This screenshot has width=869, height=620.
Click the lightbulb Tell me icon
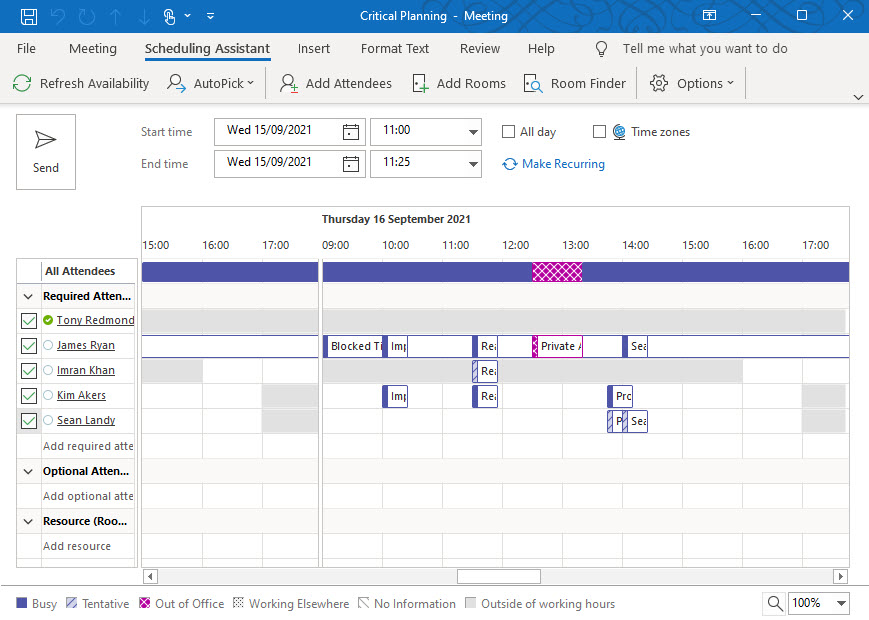point(601,49)
